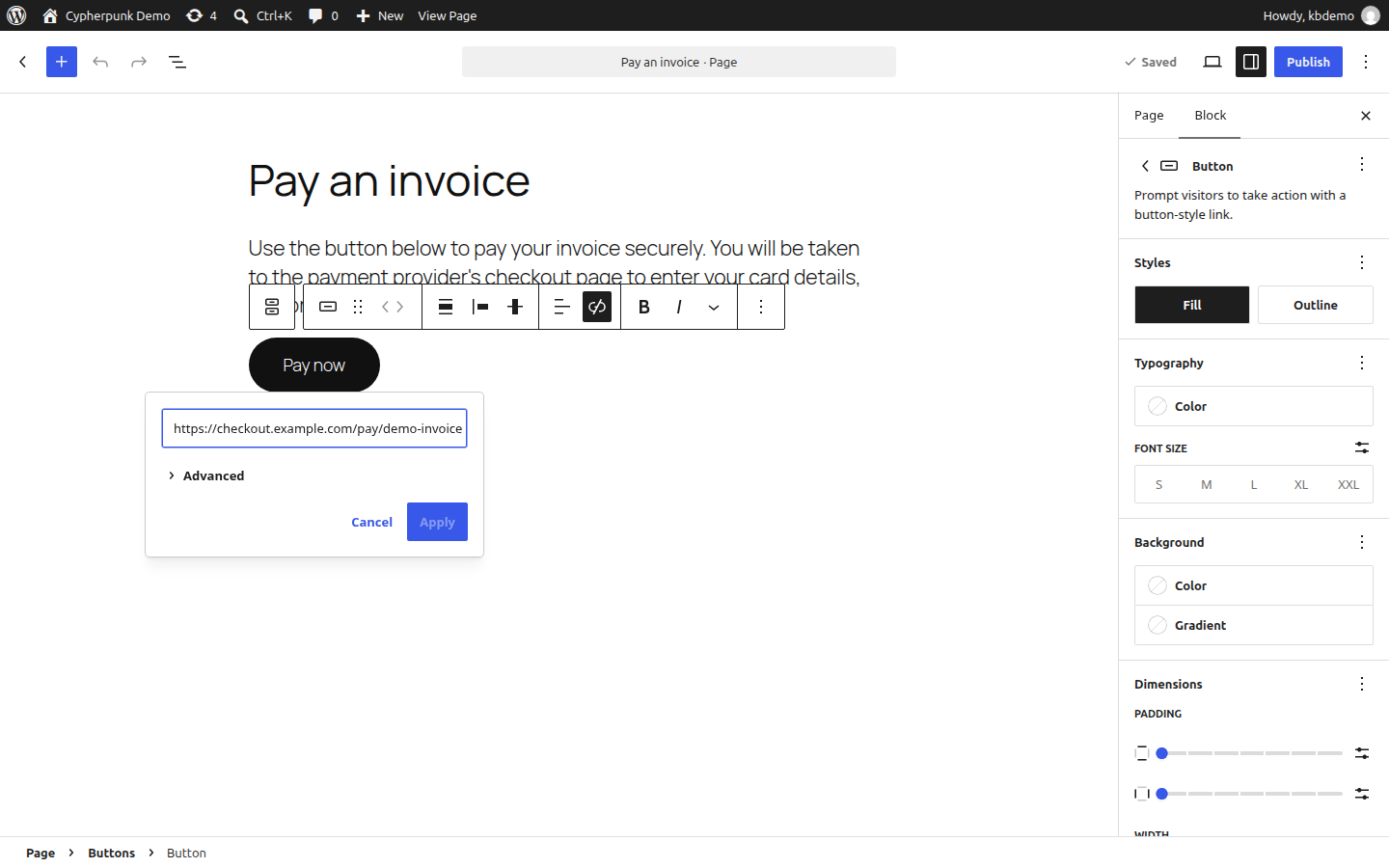Select parent Buttons block from toolbar
1389x868 pixels.
(272, 307)
